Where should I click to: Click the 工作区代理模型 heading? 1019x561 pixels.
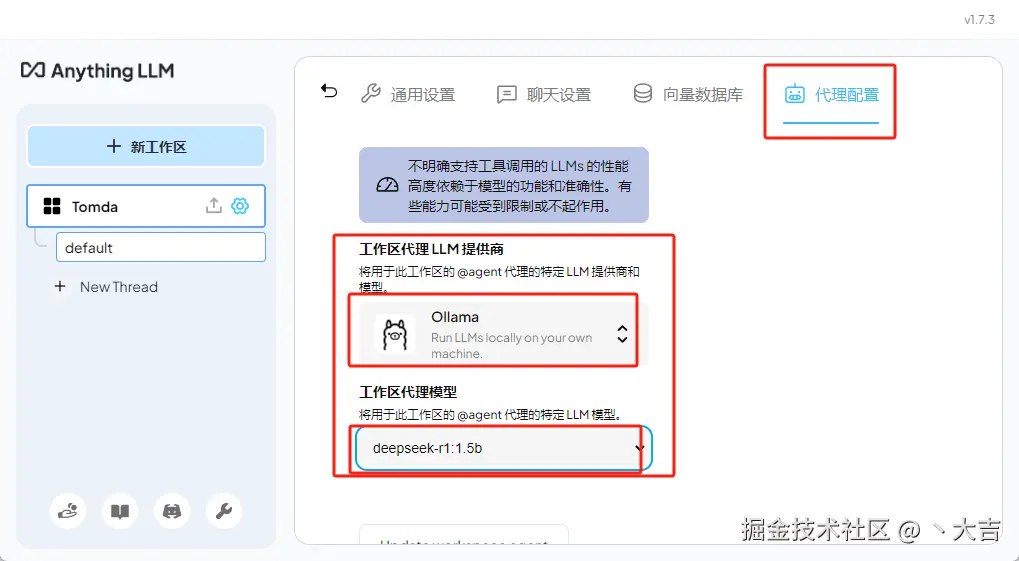tap(408, 392)
